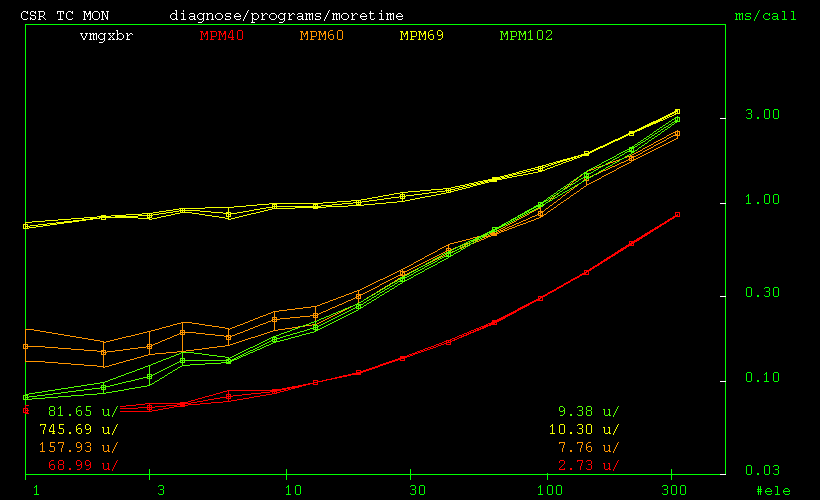Click the first yellow MPM69 data point
This screenshot has width=820, height=500.
pos(26,226)
